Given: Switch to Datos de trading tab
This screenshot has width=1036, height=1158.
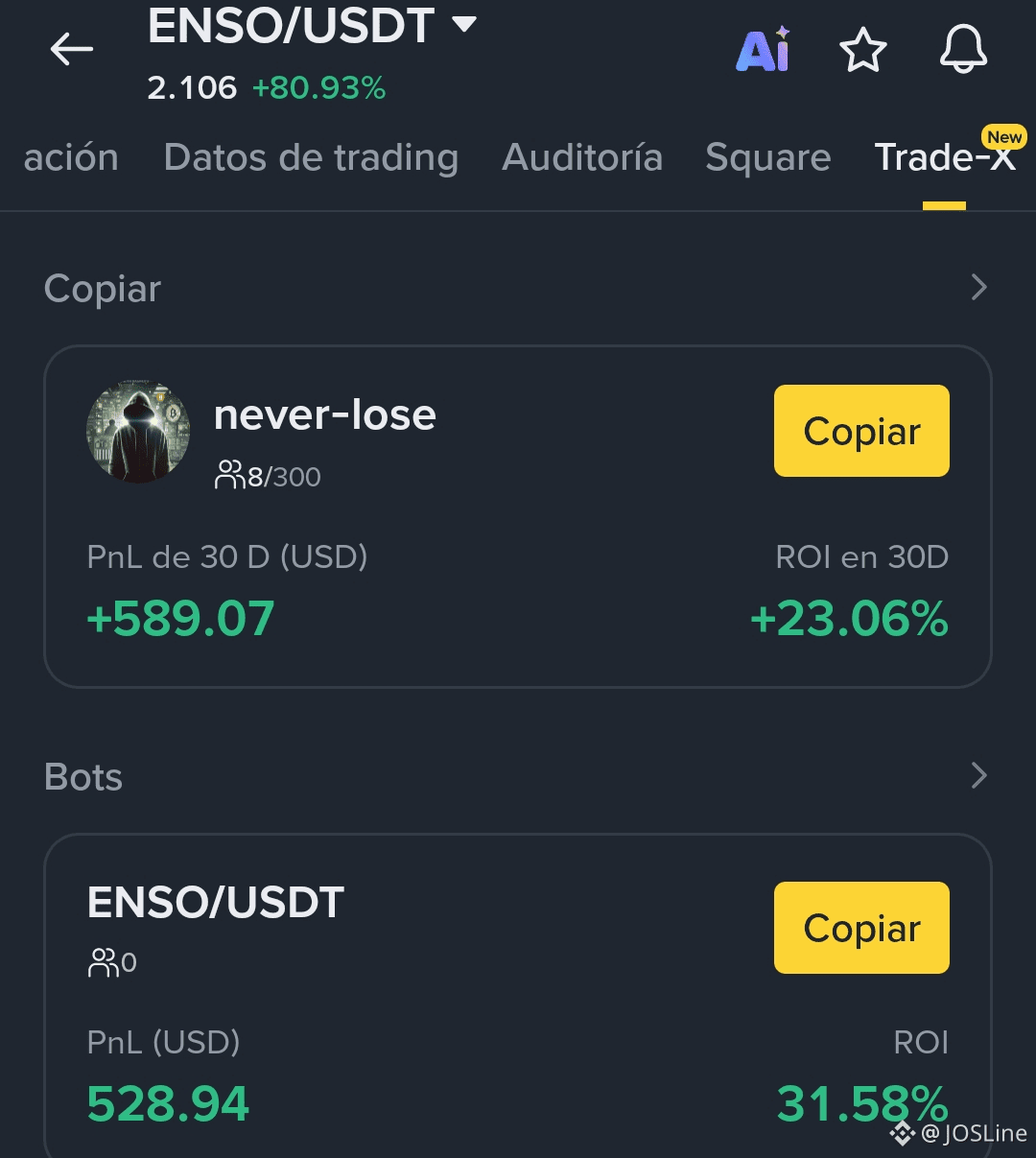Looking at the screenshot, I should coord(311,157).
